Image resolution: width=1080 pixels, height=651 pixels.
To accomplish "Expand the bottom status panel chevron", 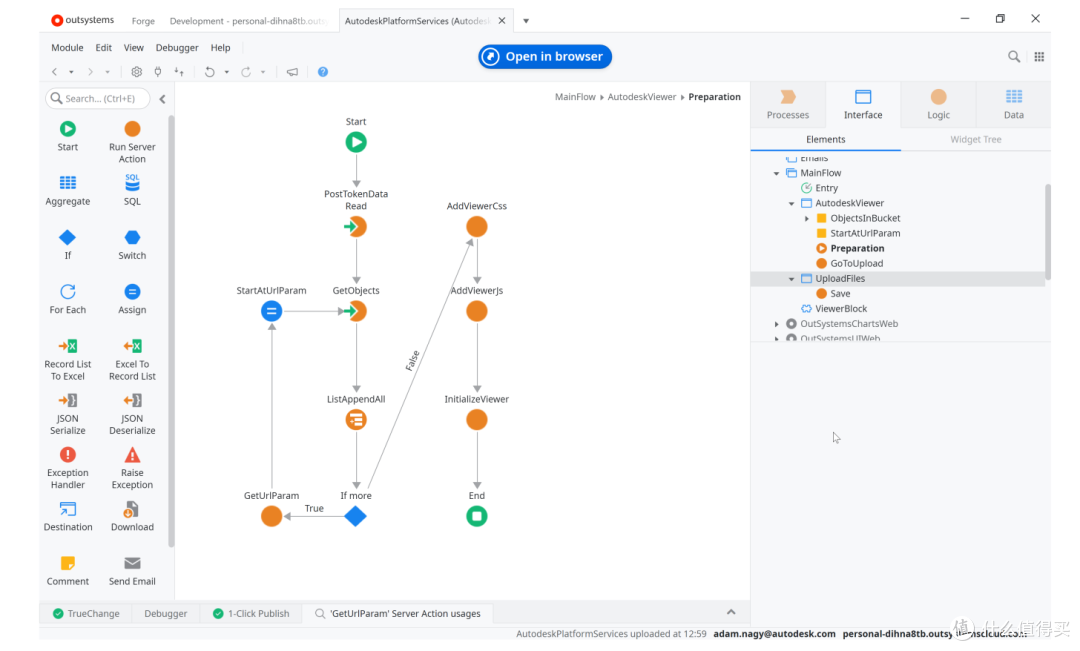I will pos(731,612).
